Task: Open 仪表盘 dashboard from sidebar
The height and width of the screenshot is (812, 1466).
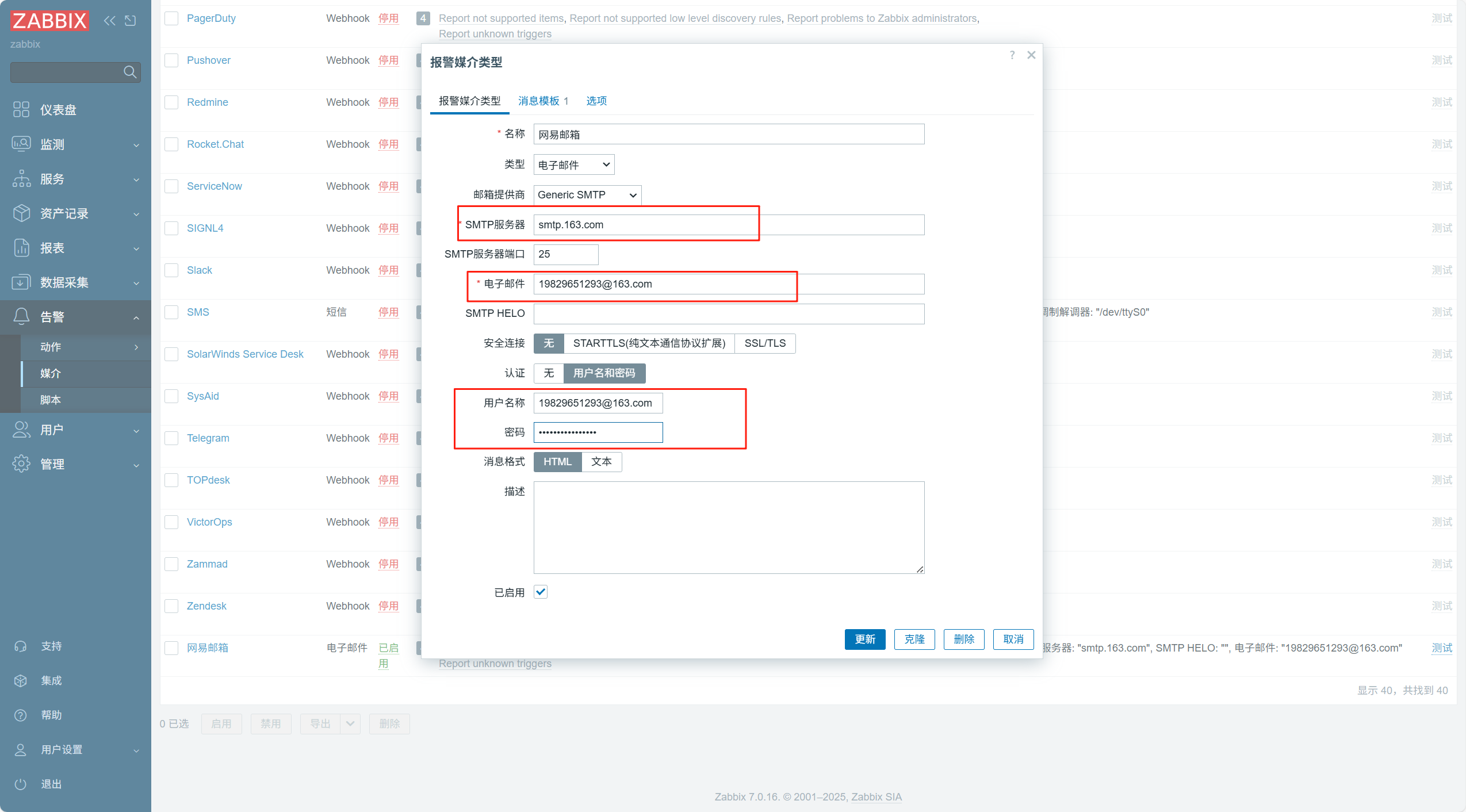Action: pos(58,110)
